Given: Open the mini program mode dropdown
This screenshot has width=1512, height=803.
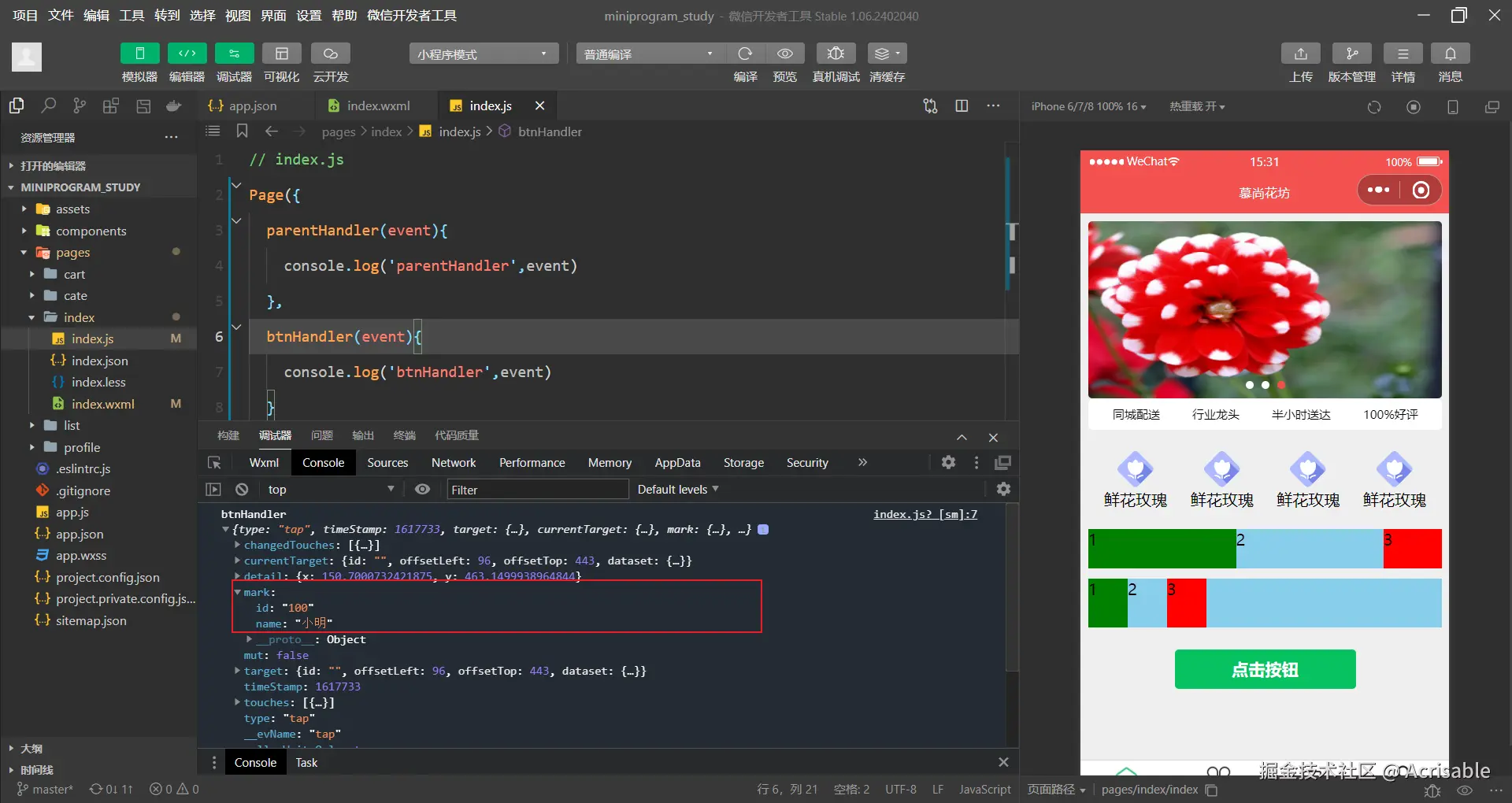Looking at the screenshot, I should coord(484,54).
